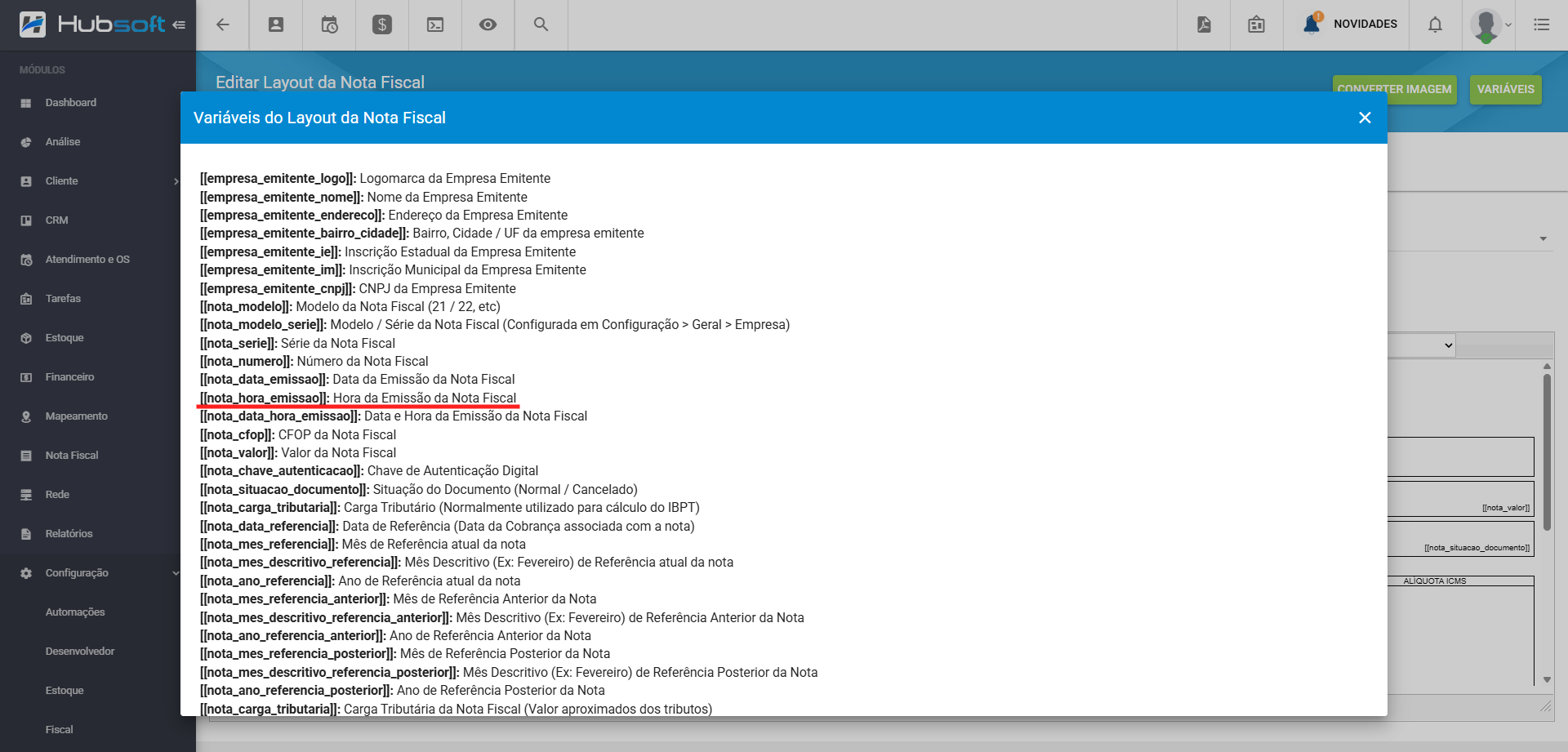This screenshot has height=752, width=1568.
Task: Close the Variáveis do Layout dialog
Action: (x=1365, y=118)
